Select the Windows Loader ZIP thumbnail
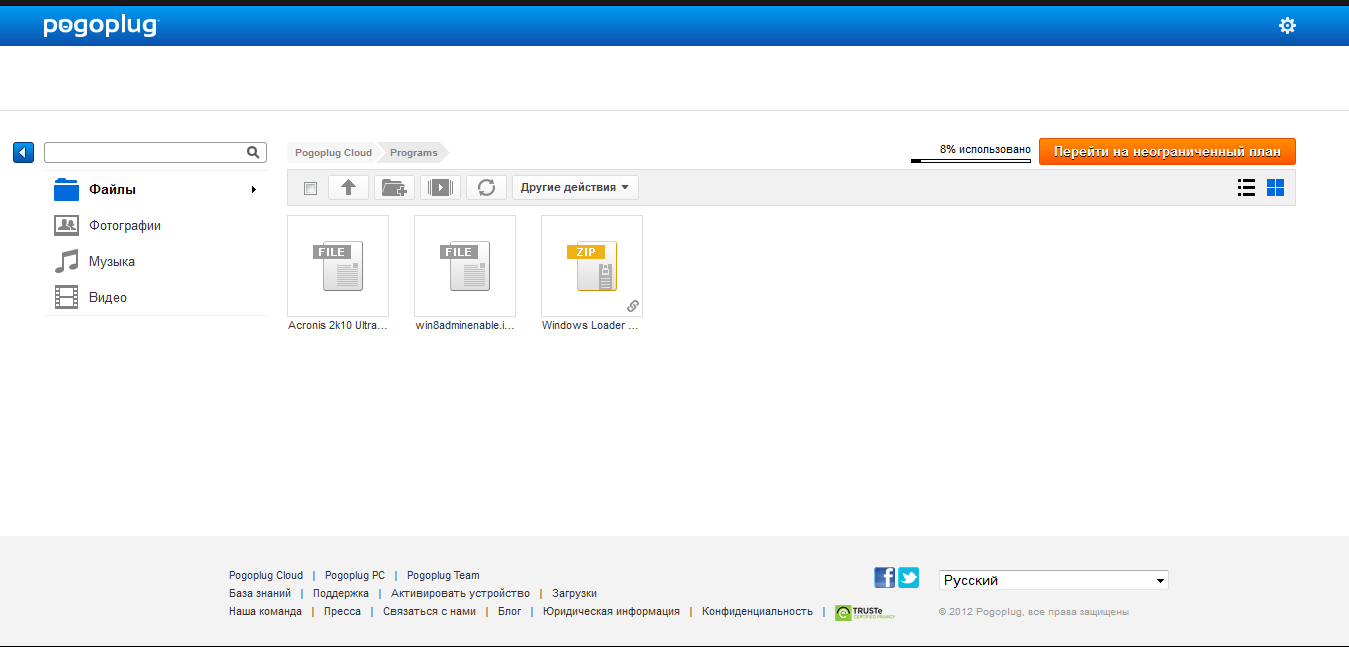Viewport: 1349px width, 647px height. click(592, 266)
